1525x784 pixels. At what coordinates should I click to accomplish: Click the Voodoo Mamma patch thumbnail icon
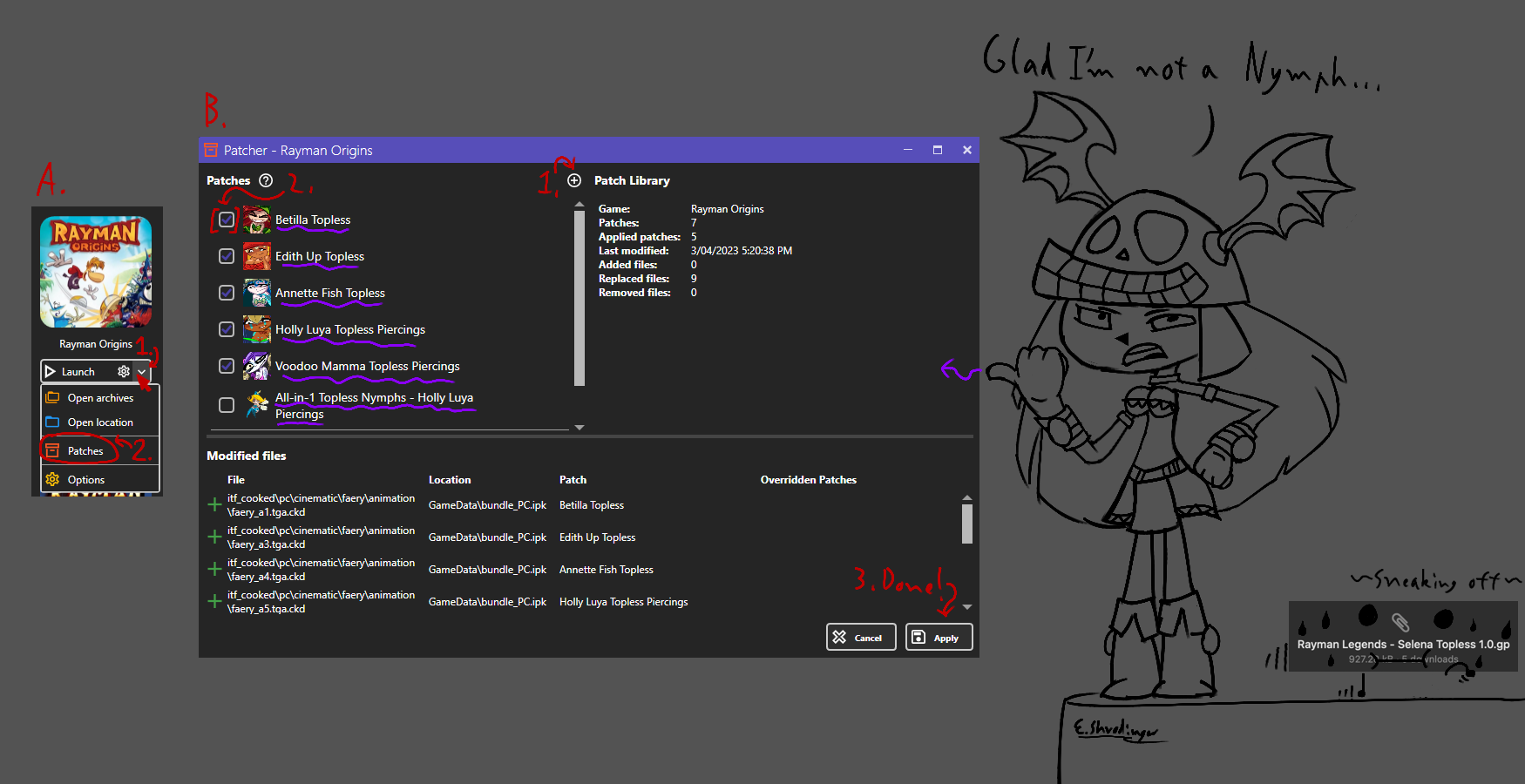click(x=257, y=366)
